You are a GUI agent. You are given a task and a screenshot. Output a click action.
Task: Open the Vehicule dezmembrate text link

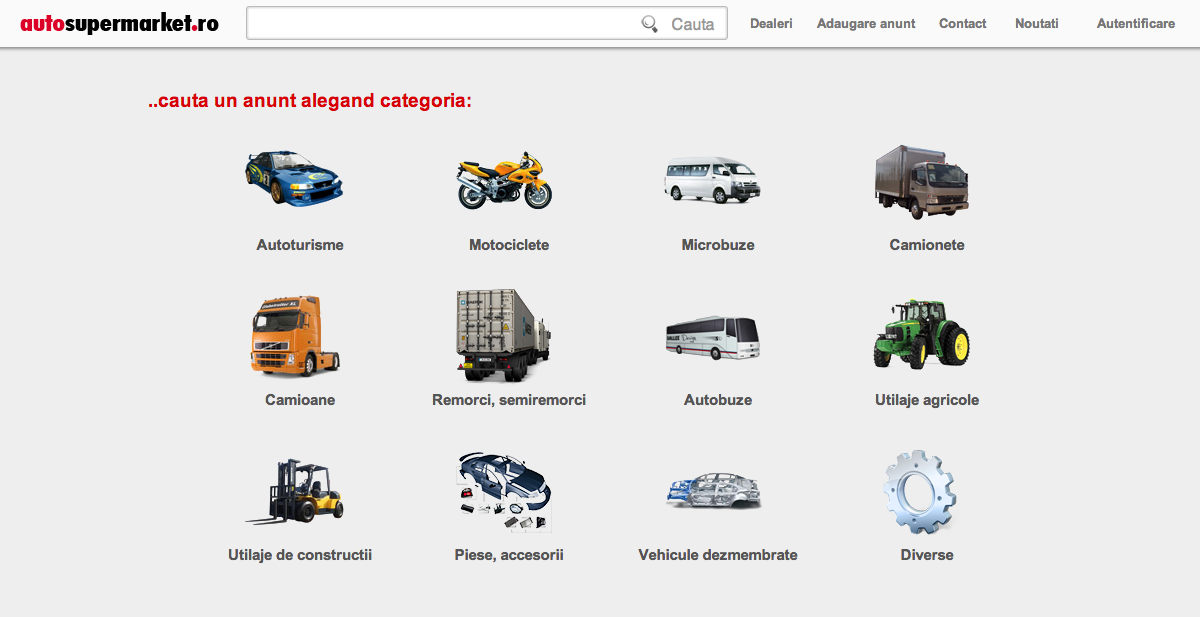tap(718, 555)
